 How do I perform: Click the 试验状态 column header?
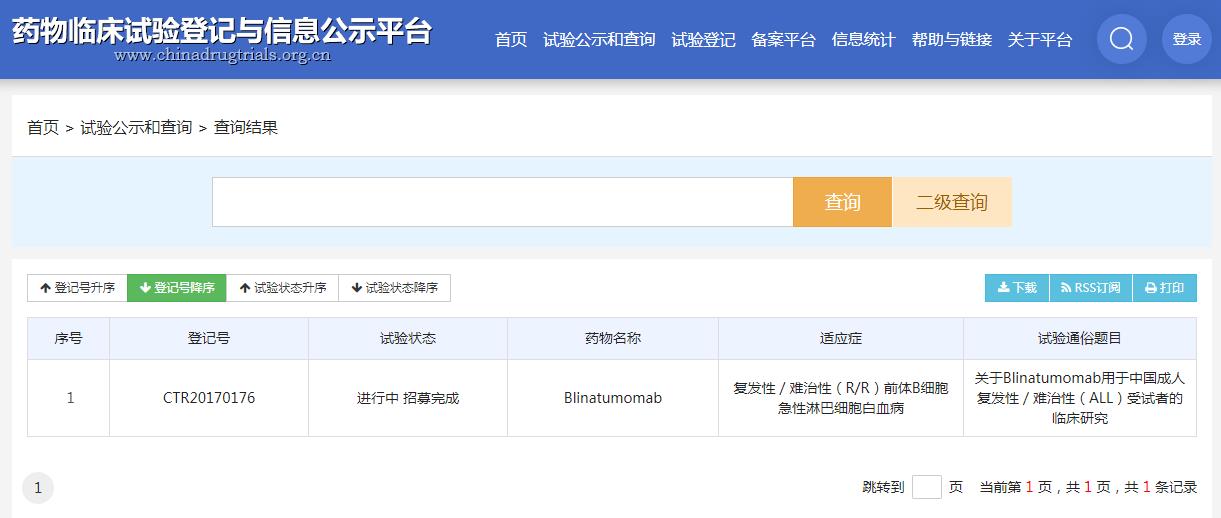(x=408, y=338)
